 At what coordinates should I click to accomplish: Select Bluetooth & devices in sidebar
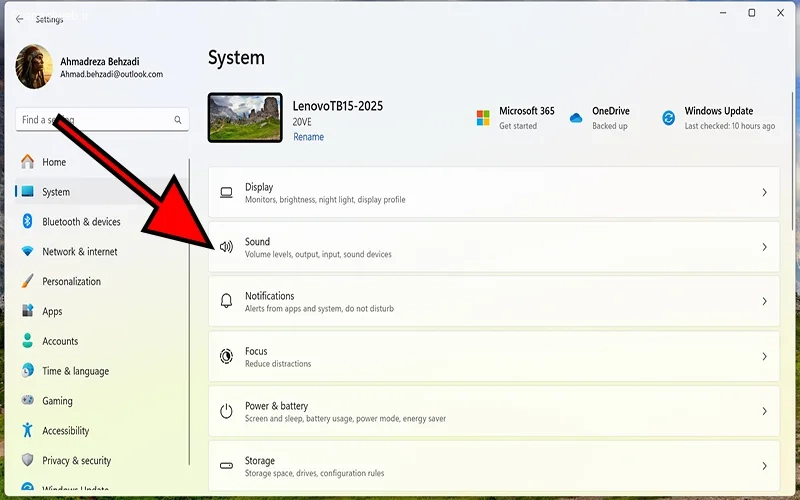81,222
